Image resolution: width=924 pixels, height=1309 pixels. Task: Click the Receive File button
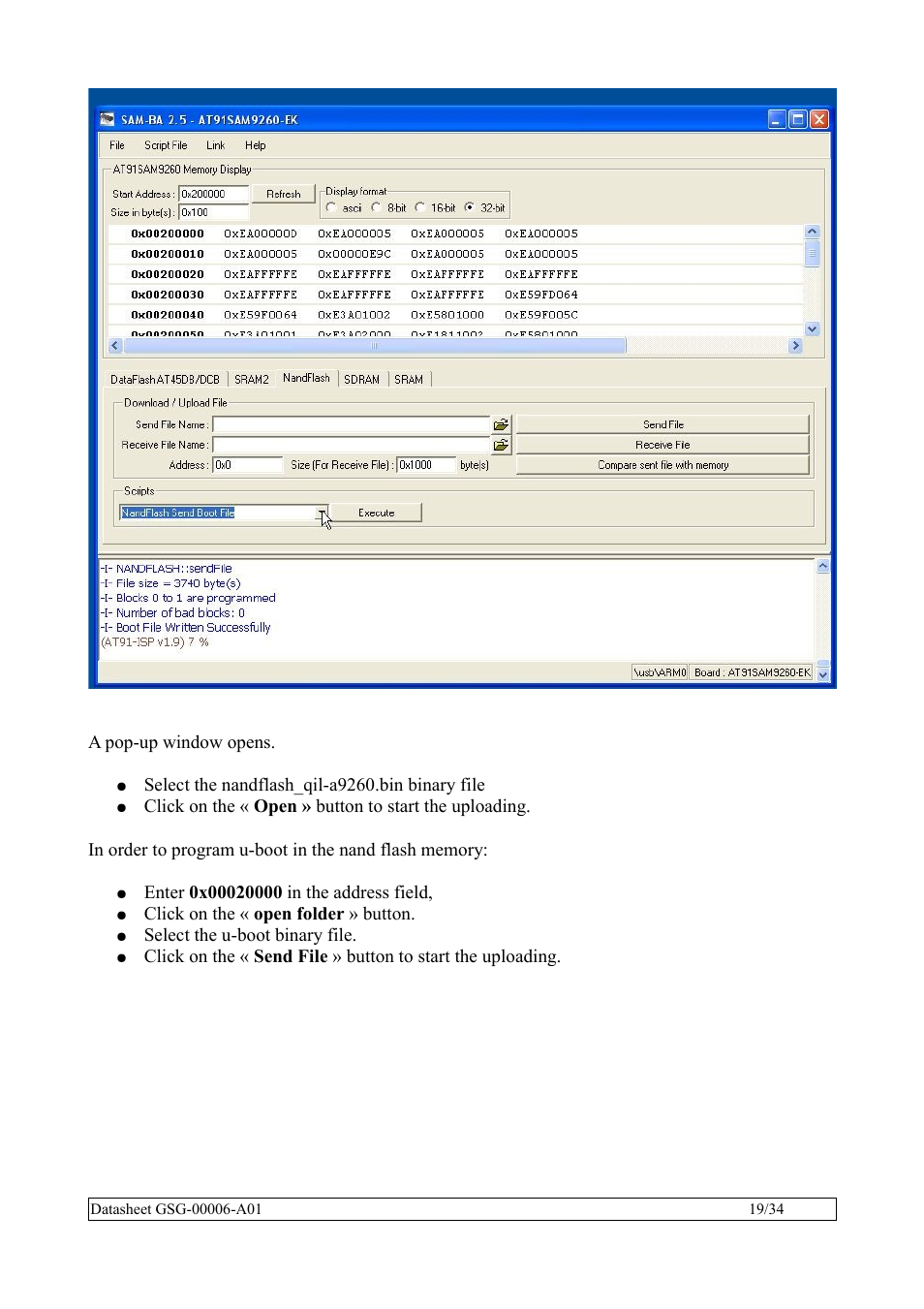662,445
